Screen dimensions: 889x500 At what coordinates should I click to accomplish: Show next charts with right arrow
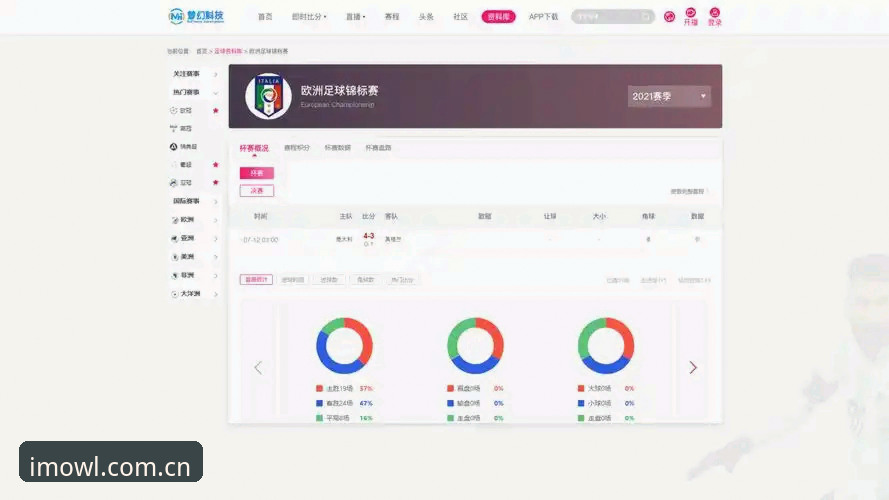693,367
